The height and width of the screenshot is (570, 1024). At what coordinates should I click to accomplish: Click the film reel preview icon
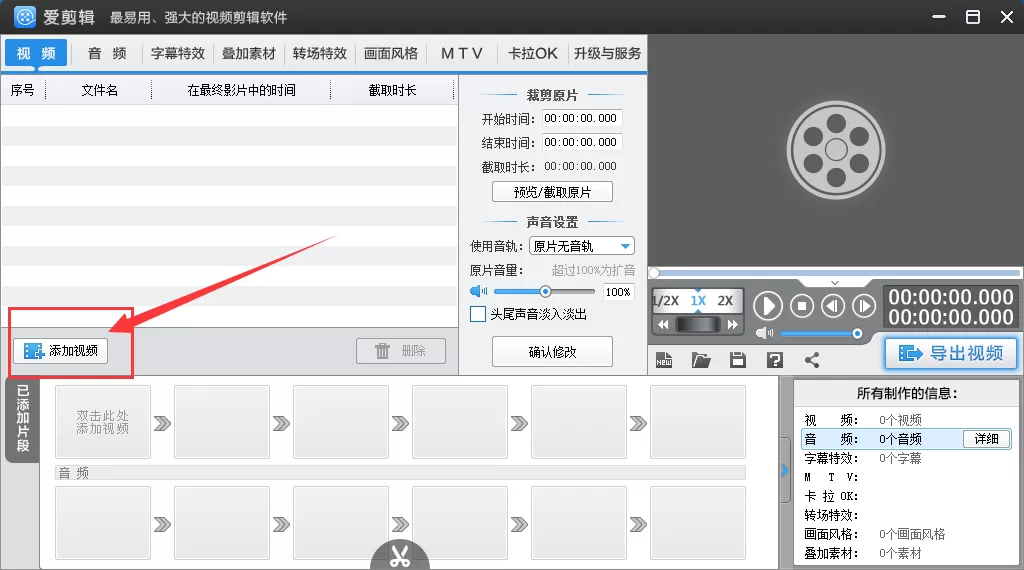[x=836, y=150]
